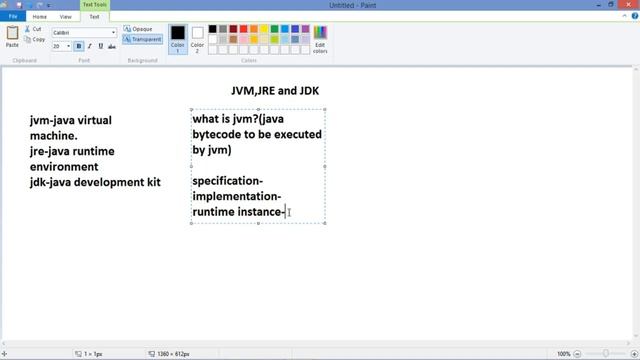Click the Text Tools contextual tab header

(95, 5)
